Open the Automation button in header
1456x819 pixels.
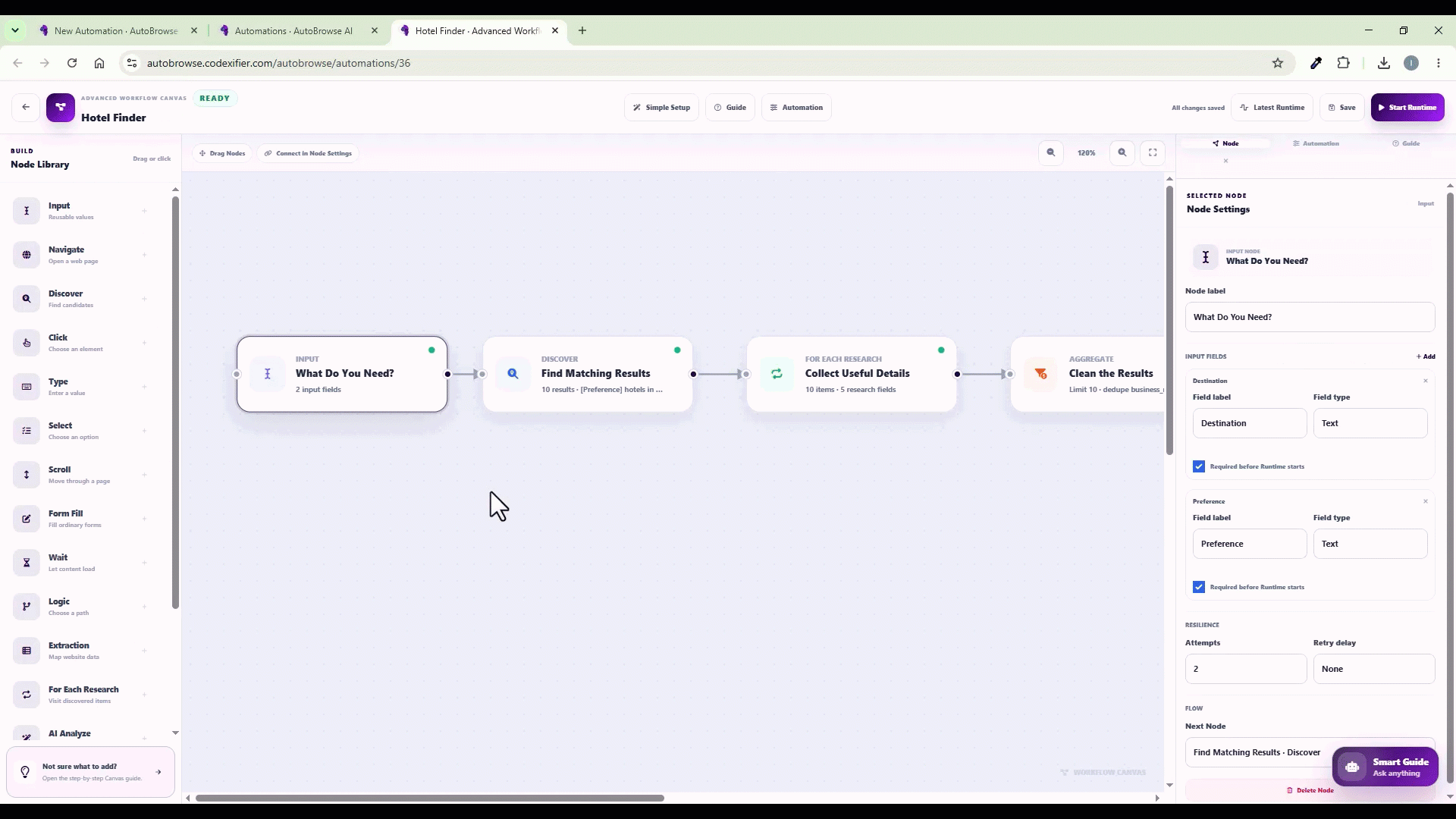pyautogui.click(x=796, y=108)
